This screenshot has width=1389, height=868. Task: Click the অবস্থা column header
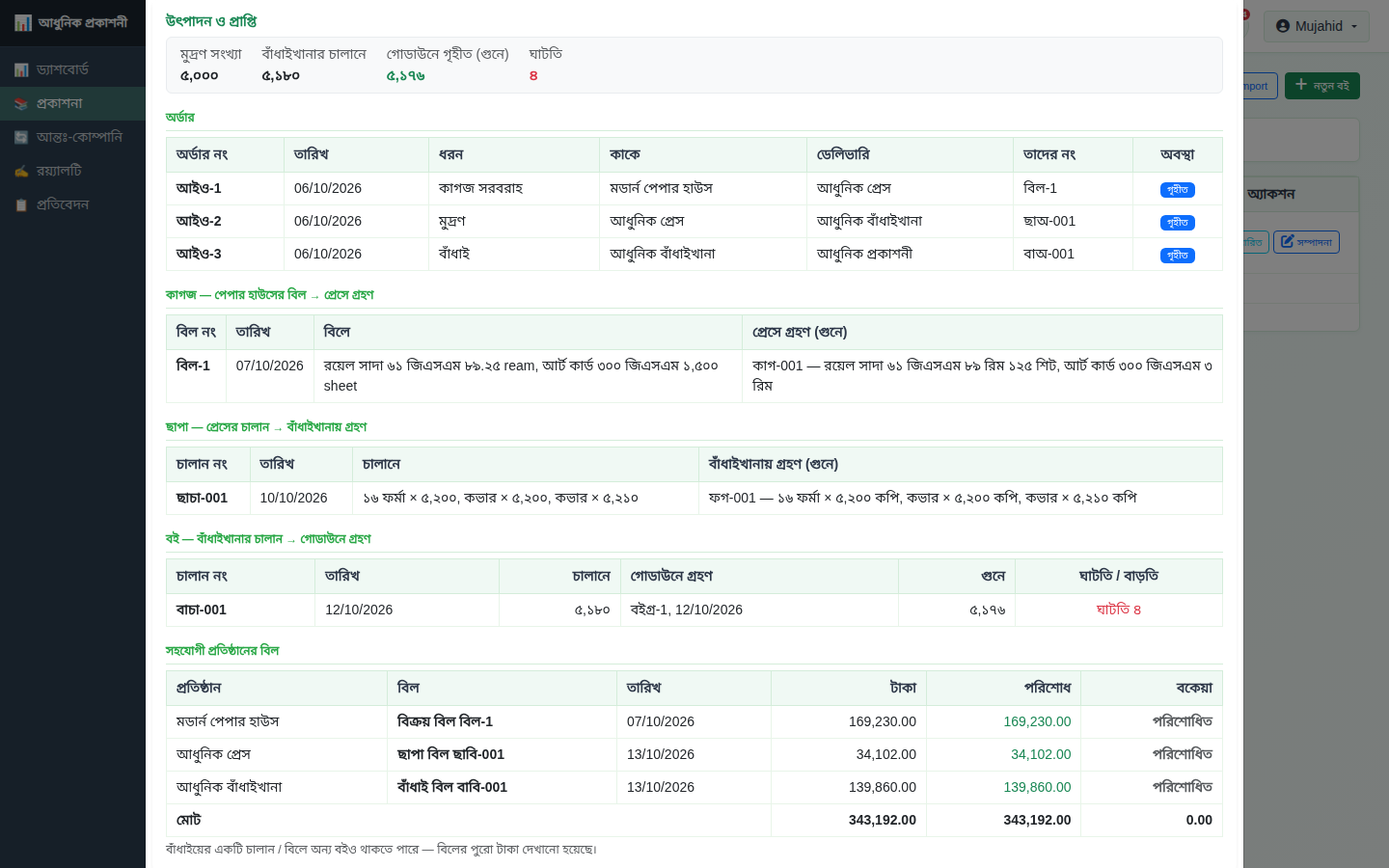click(x=1178, y=154)
